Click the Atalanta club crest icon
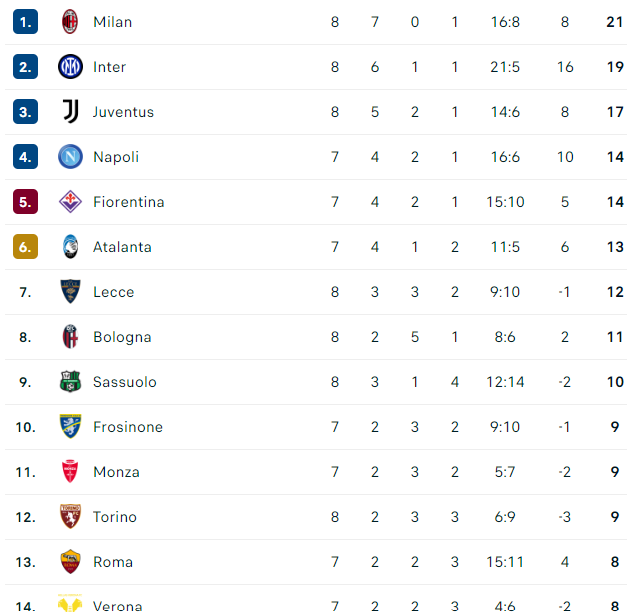627x612 pixels. 70,247
